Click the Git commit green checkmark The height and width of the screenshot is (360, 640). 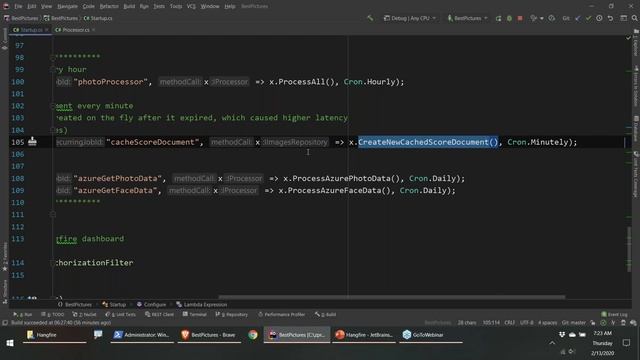point(588,18)
